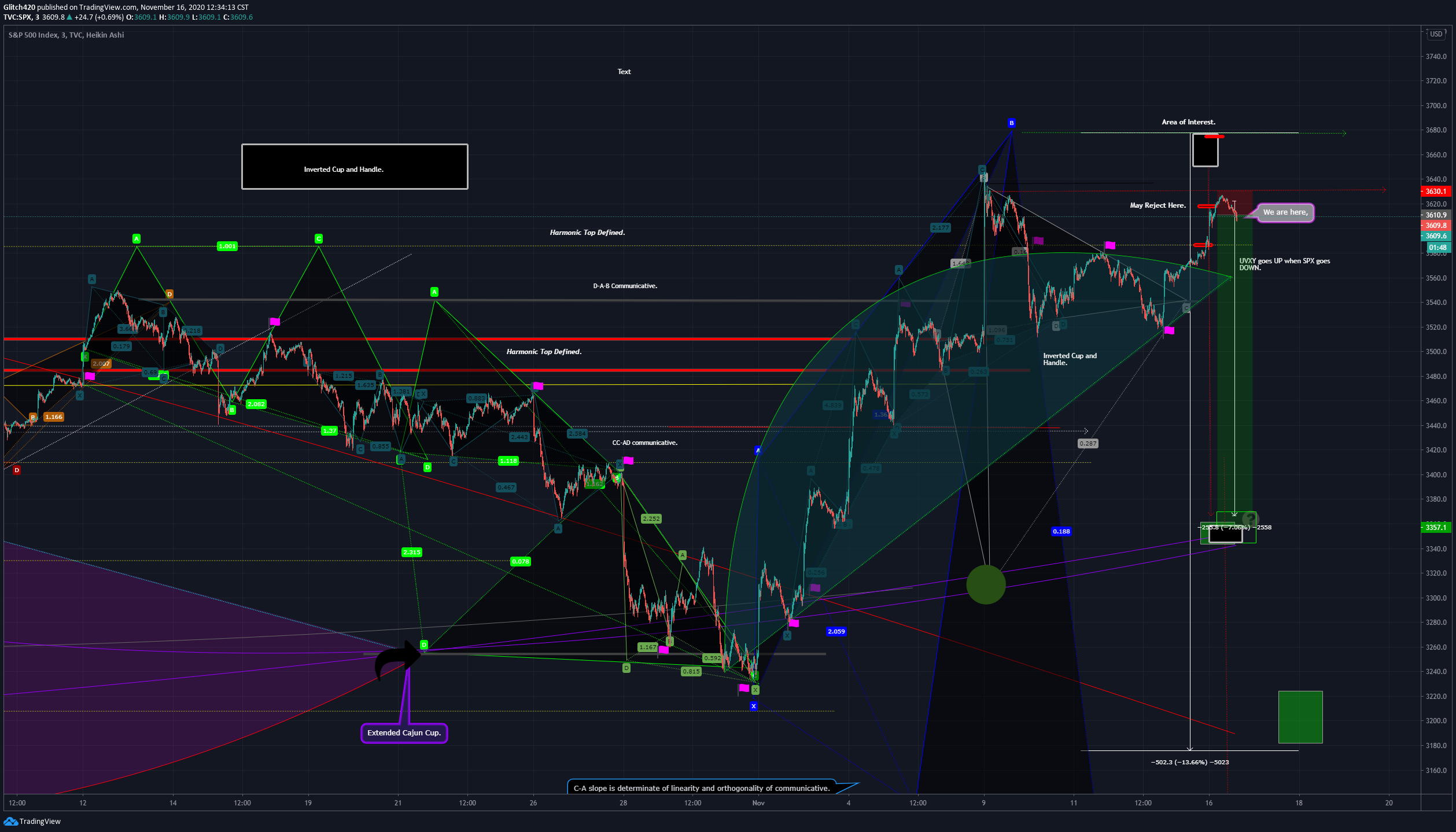The width and height of the screenshot is (1456, 832).
Task: Select the black boxed 'Inverted Cup and Handle.' label
Action: 355,167
